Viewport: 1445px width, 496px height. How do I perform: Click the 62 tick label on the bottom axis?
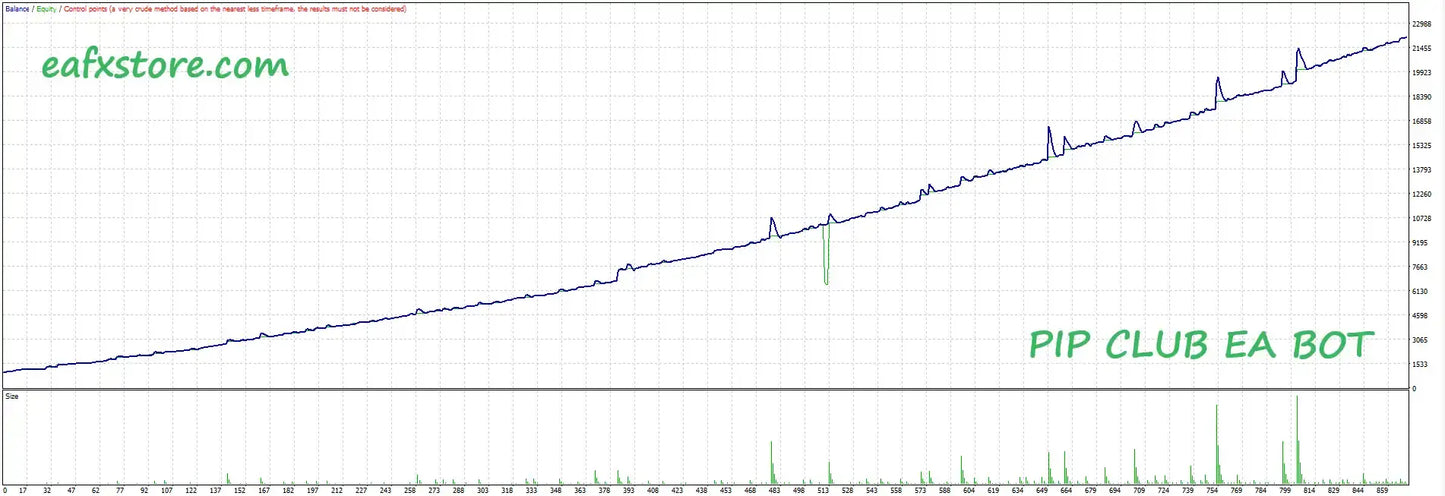click(x=95, y=491)
